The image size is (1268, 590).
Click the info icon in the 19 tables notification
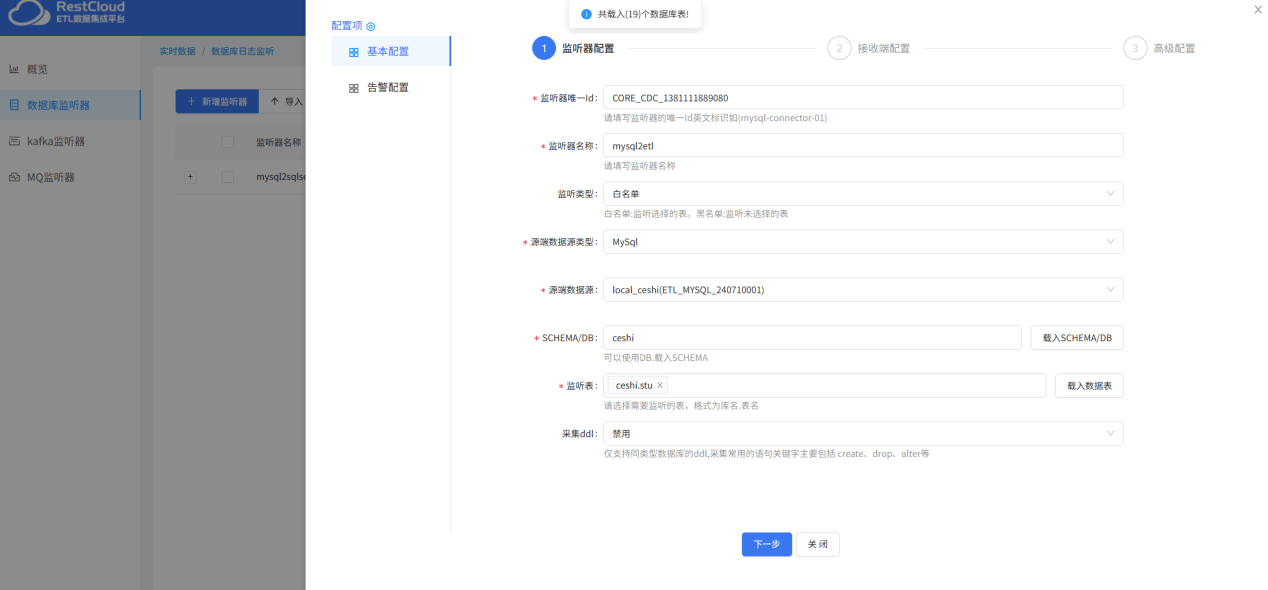coord(584,14)
